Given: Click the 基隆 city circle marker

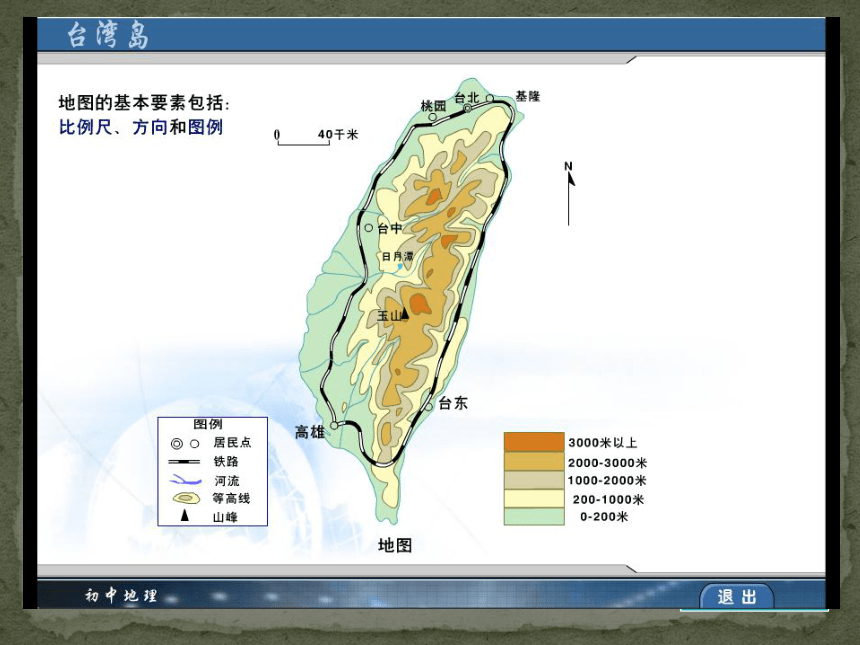Looking at the screenshot, I should [x=490, y=99].
